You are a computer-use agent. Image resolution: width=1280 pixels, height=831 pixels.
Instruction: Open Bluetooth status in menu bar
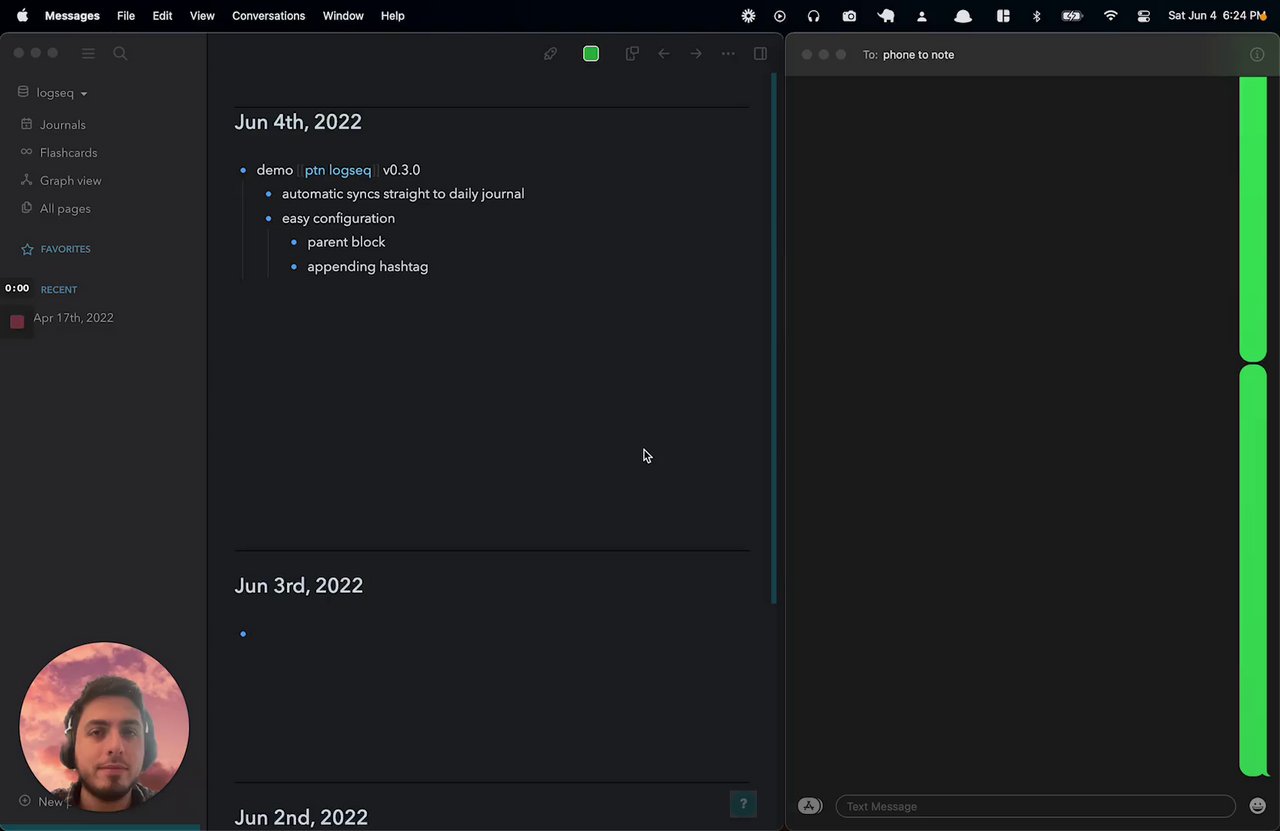(1036, 16)
